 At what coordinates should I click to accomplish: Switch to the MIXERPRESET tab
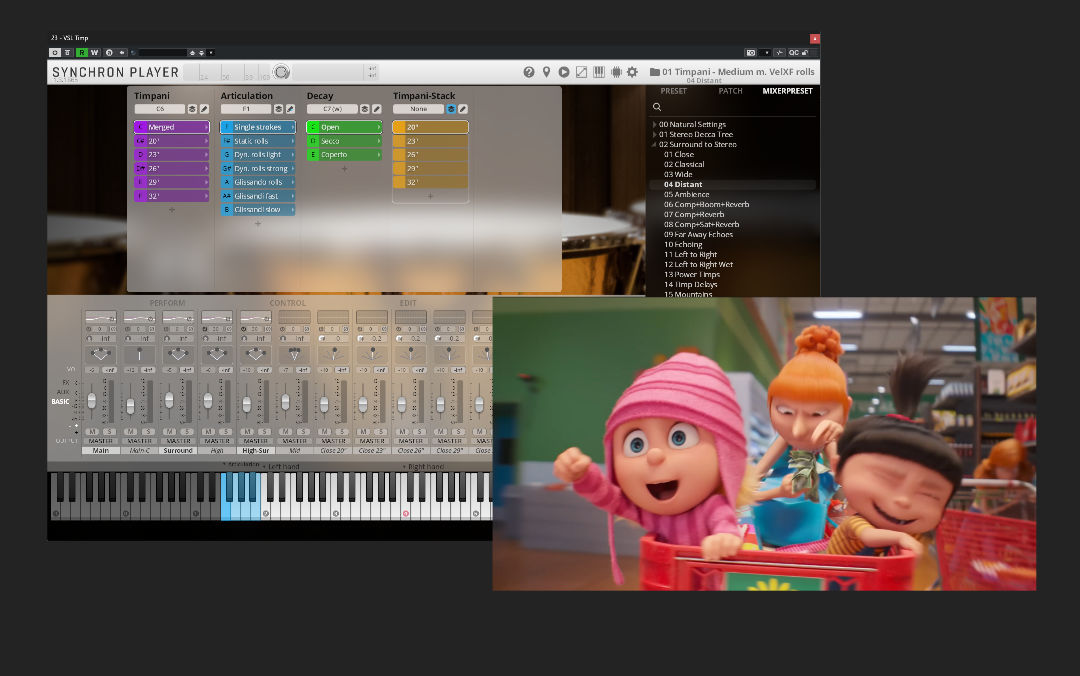coord(787,91)
